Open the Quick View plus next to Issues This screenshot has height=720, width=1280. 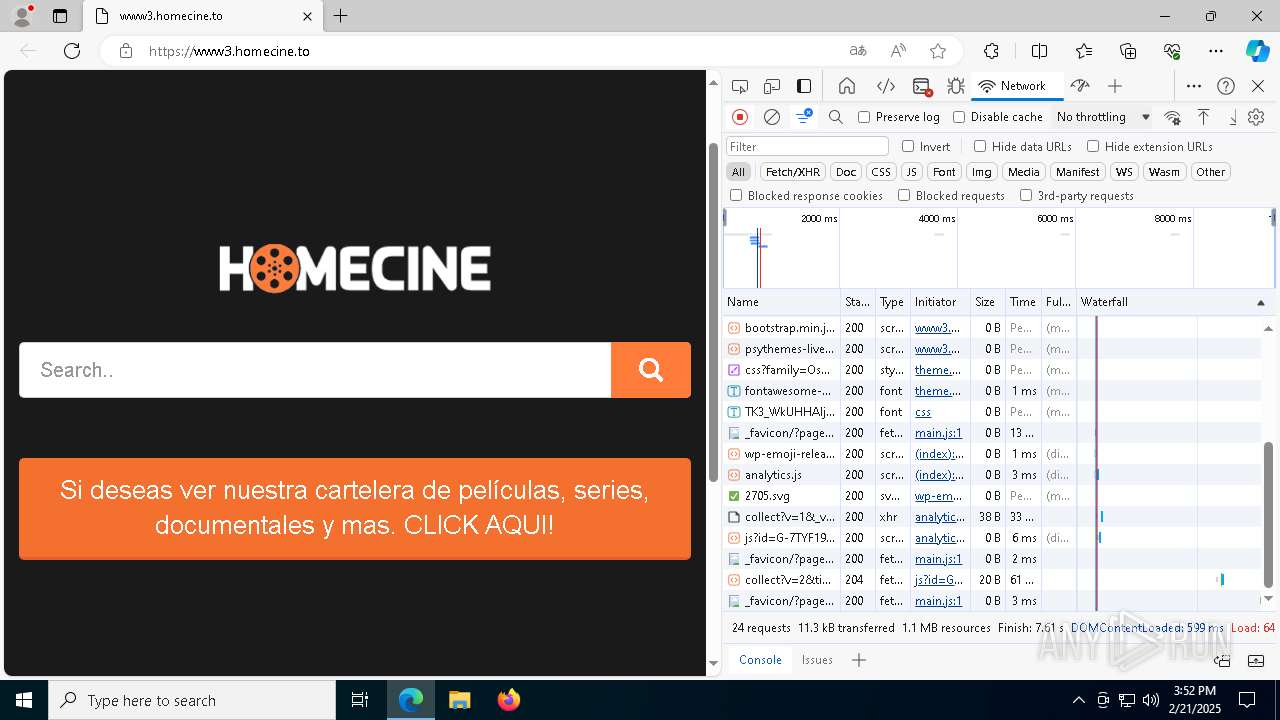tap(858, 660)
